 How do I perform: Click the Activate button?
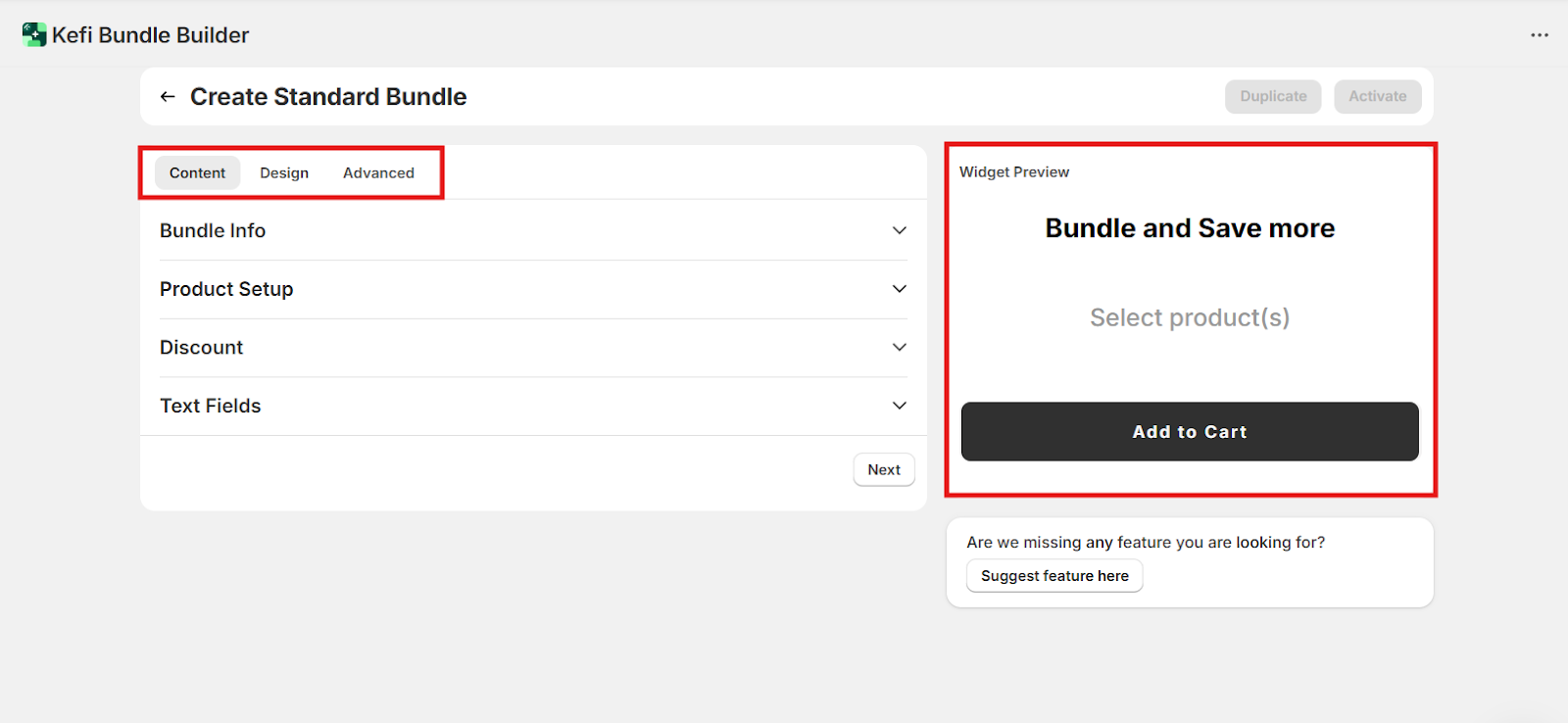tap(1377, 97)
